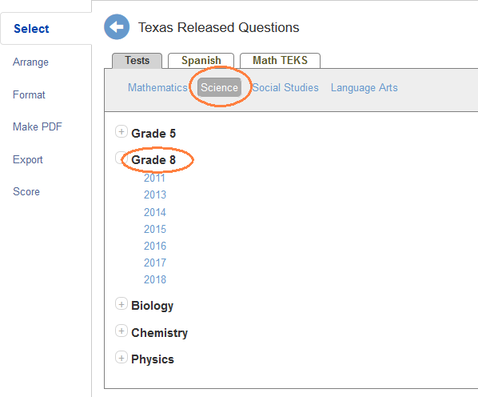478x397 pixels.
Task: Go to the Make PDF step
Action: [x=37, y=127]
